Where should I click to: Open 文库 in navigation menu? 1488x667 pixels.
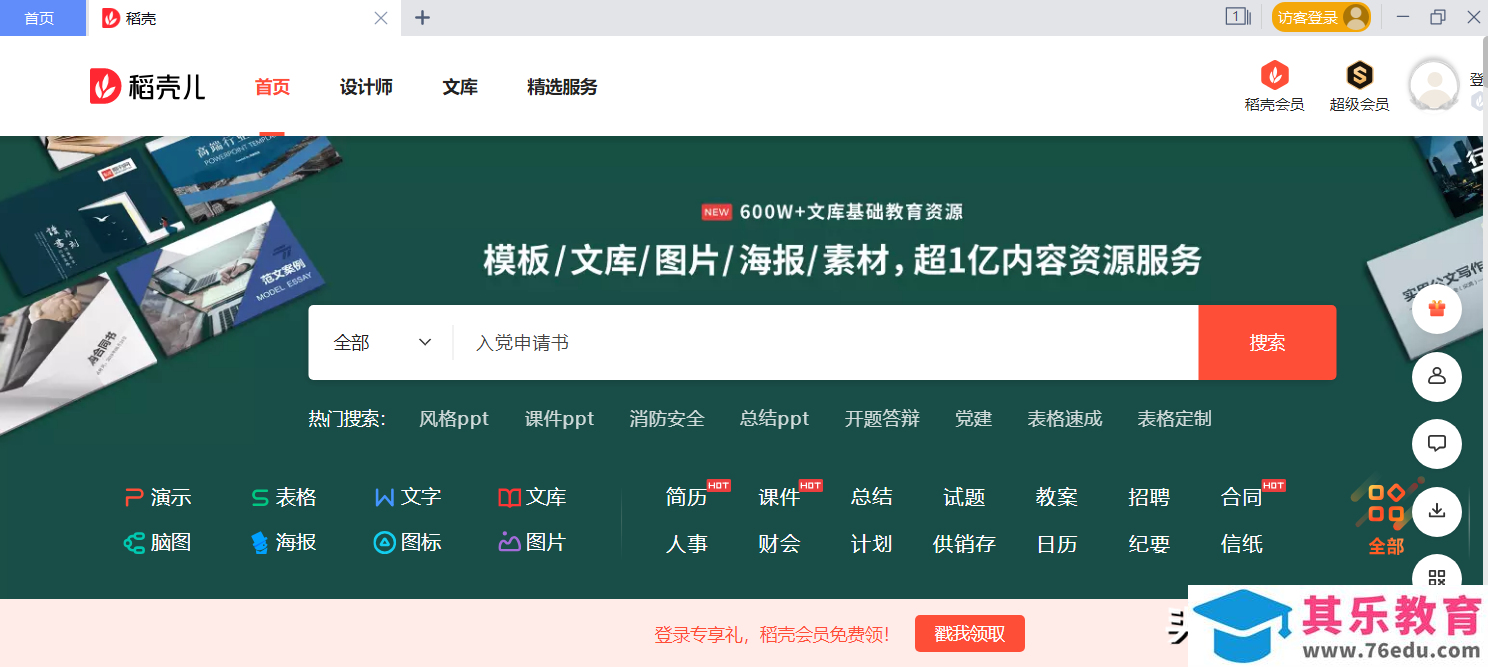460,87
